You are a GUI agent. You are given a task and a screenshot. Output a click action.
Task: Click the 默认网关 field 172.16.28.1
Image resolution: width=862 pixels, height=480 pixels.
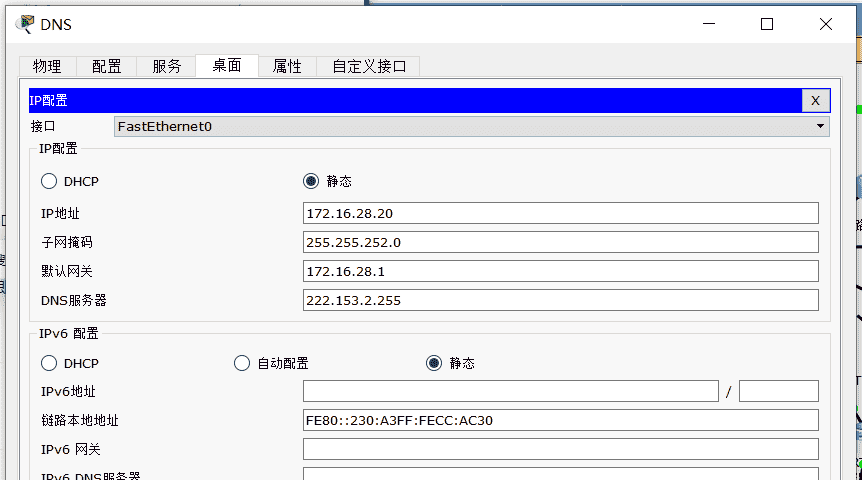pyautogui.click(x=561, y=271)
